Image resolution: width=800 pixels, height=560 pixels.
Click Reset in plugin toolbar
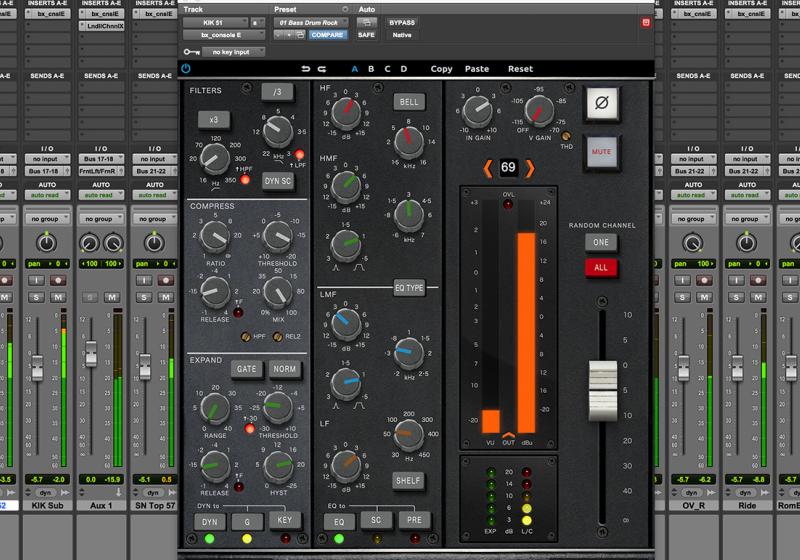(520, 69)
